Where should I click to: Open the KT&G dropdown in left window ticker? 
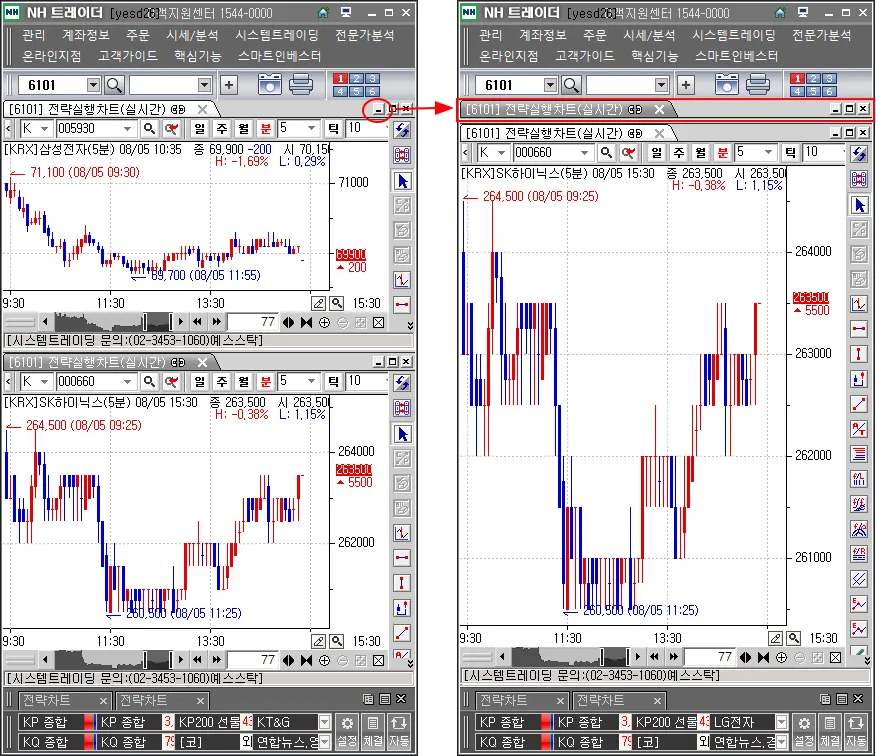pyautogui.click(x=324, y=722)
